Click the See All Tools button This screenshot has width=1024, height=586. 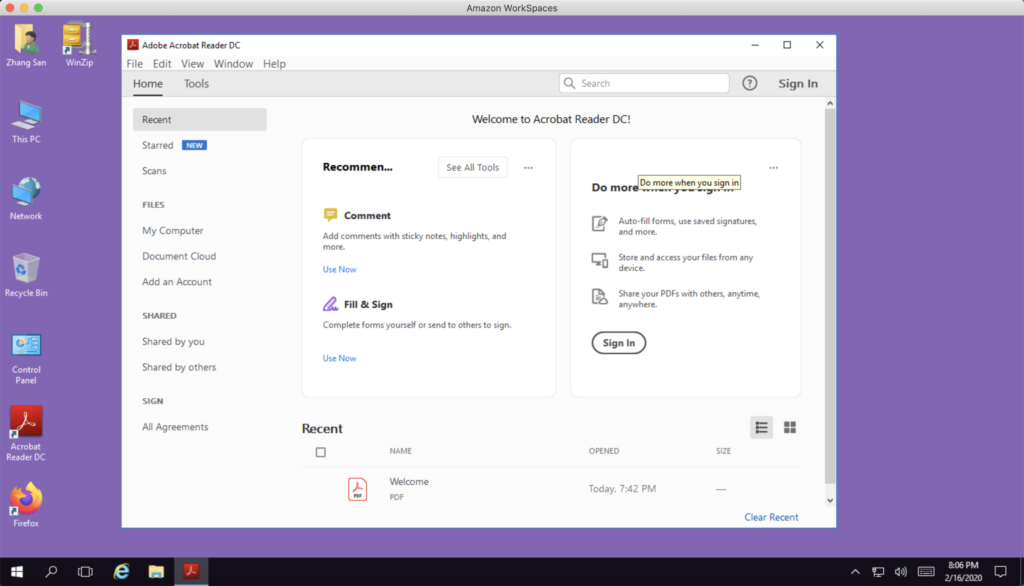(472, 168)
